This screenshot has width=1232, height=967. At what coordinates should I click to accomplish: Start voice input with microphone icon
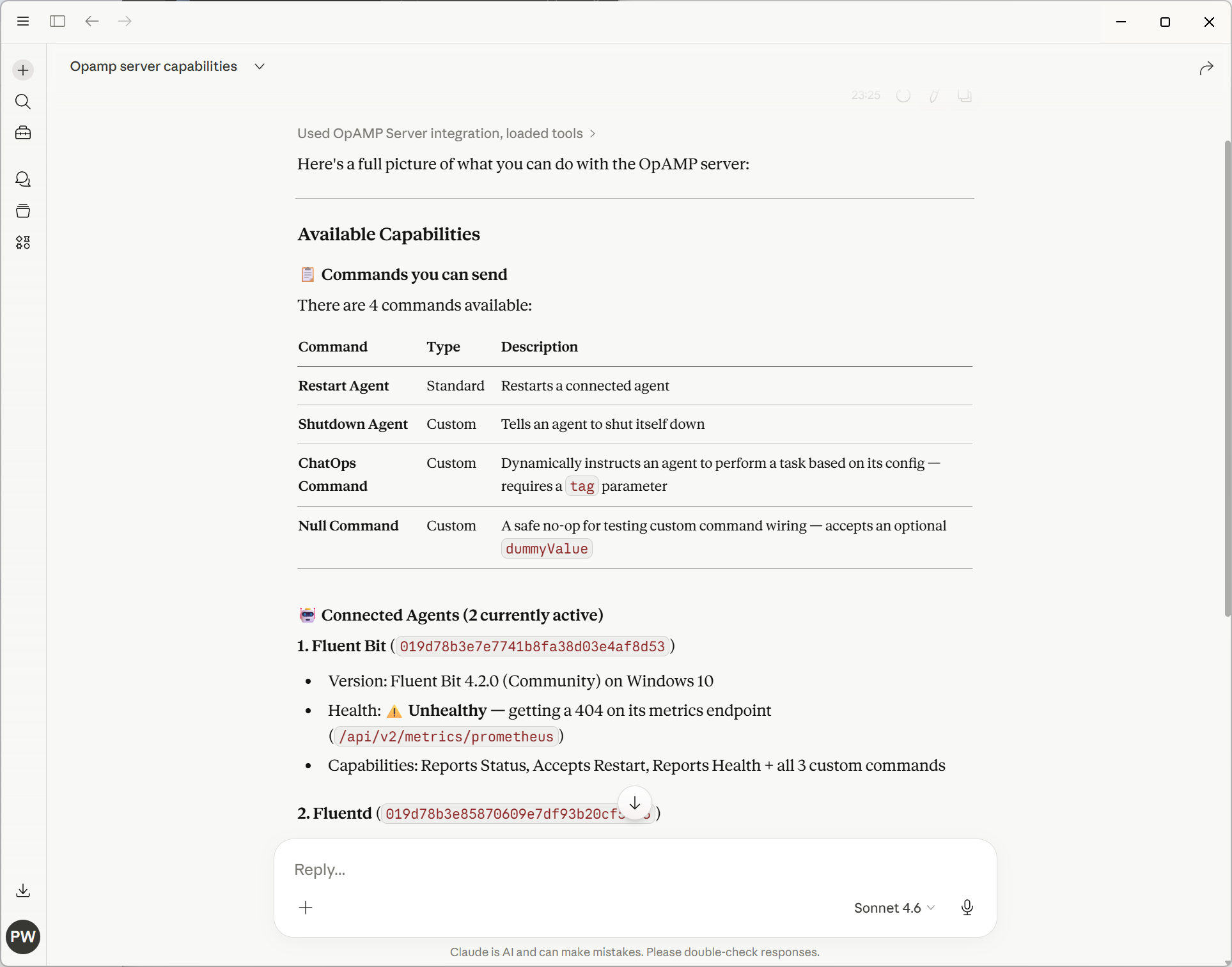[x=967, y=908]
